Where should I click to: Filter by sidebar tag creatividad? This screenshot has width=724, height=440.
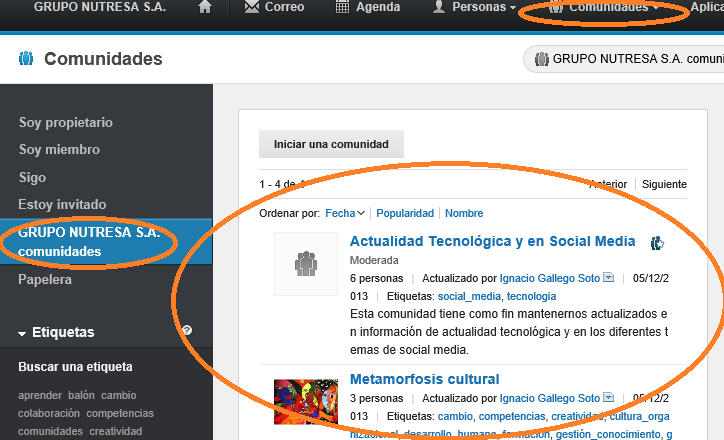(116, 431)
